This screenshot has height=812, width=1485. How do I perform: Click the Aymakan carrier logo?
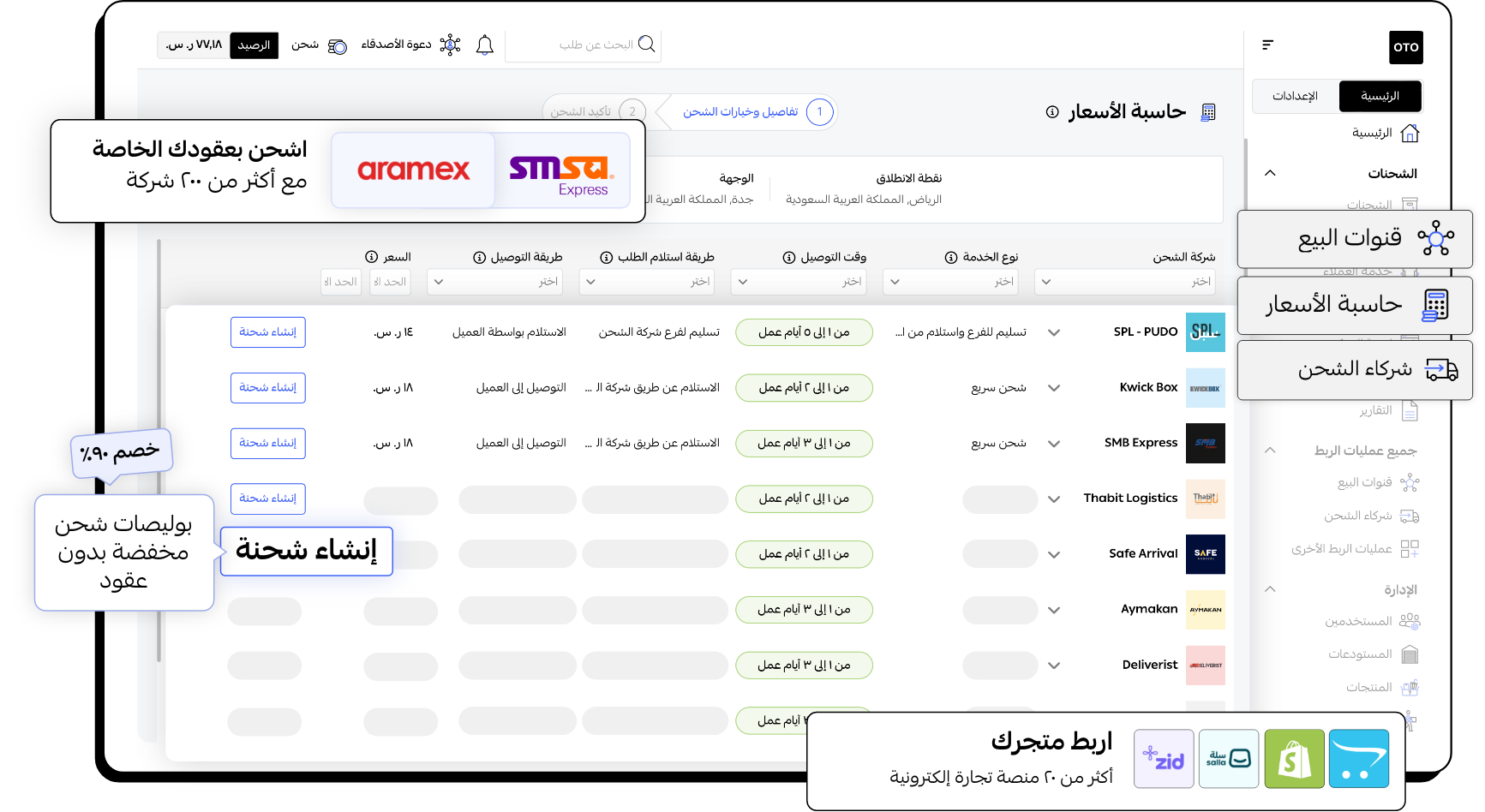tap(1205, 610)
